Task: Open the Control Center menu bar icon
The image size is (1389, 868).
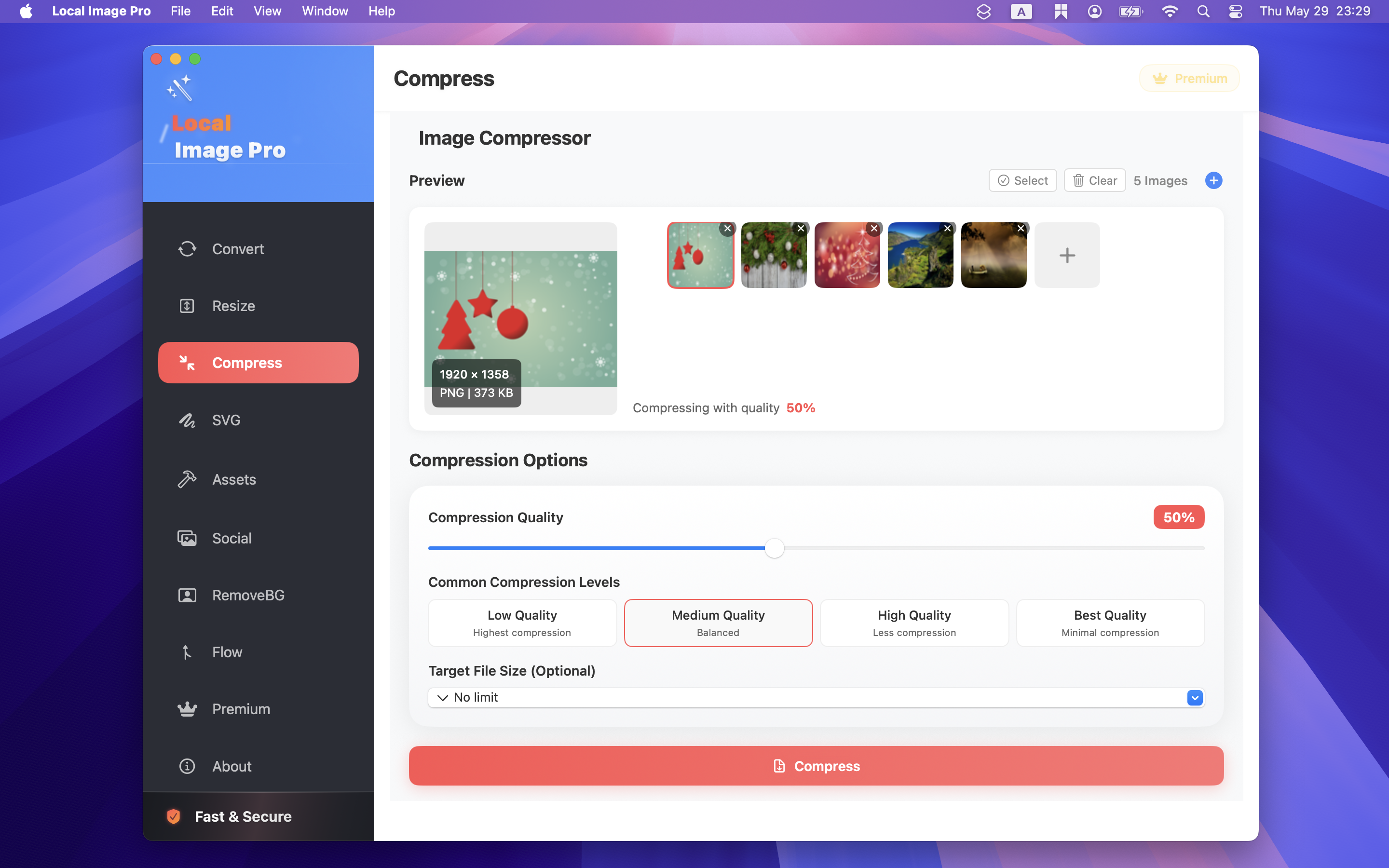Action: click(x=1236, y=12)
